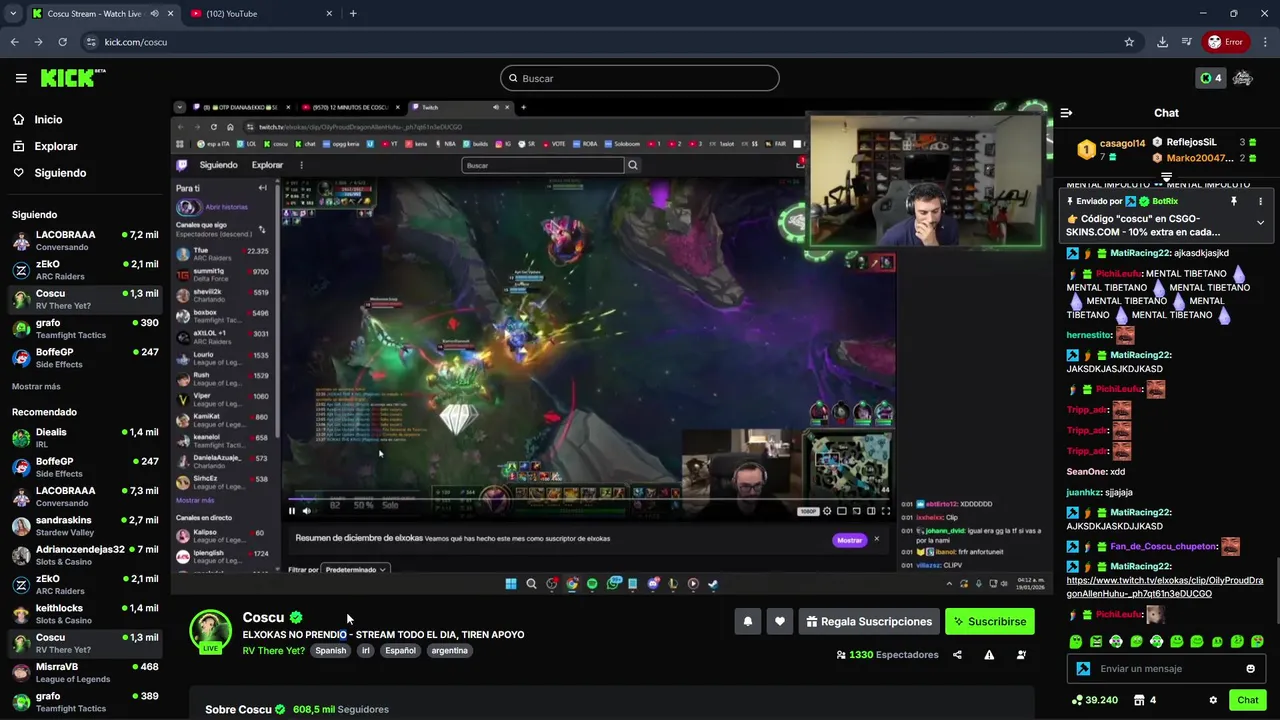Open Siguiendo in sidebar
The width and height of the screenshot is (1280, 720).
pyautogui.click(x=50, y=173)
